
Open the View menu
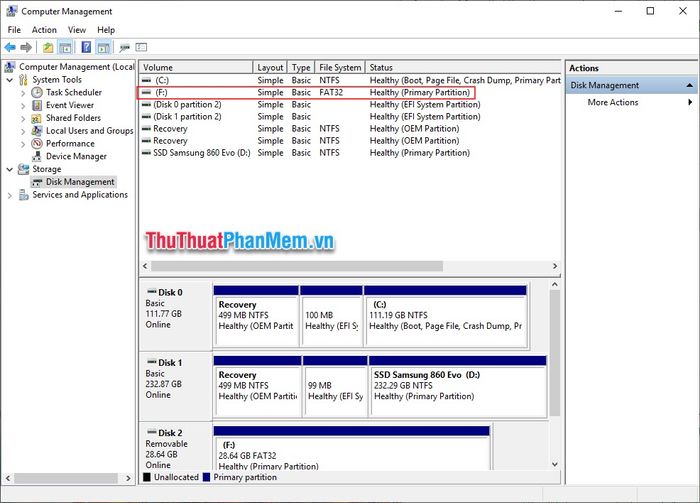tap(76, 30)
